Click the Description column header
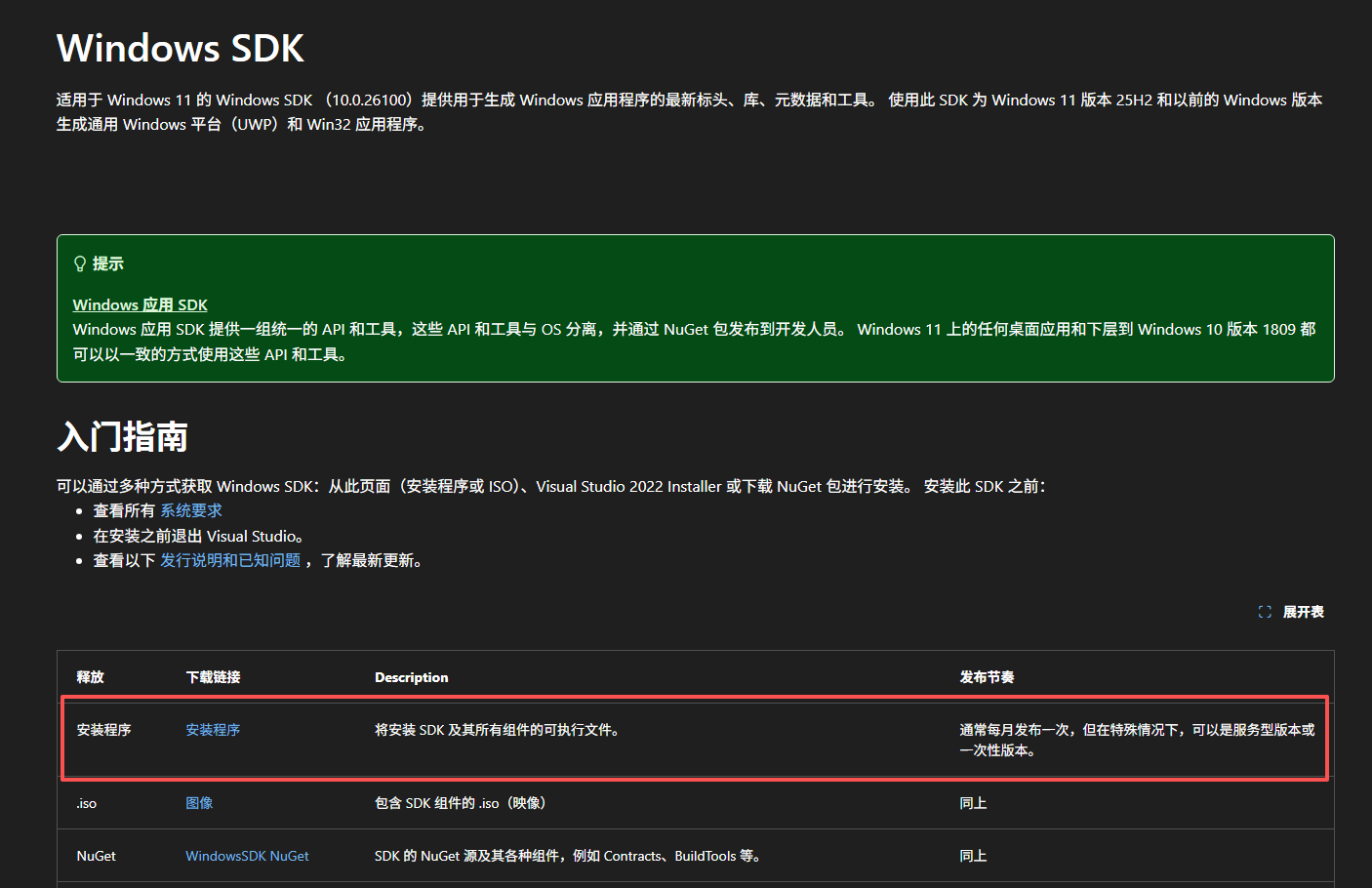The width and height of the screenshot is (1372, 888). click(x=411, y=677)
